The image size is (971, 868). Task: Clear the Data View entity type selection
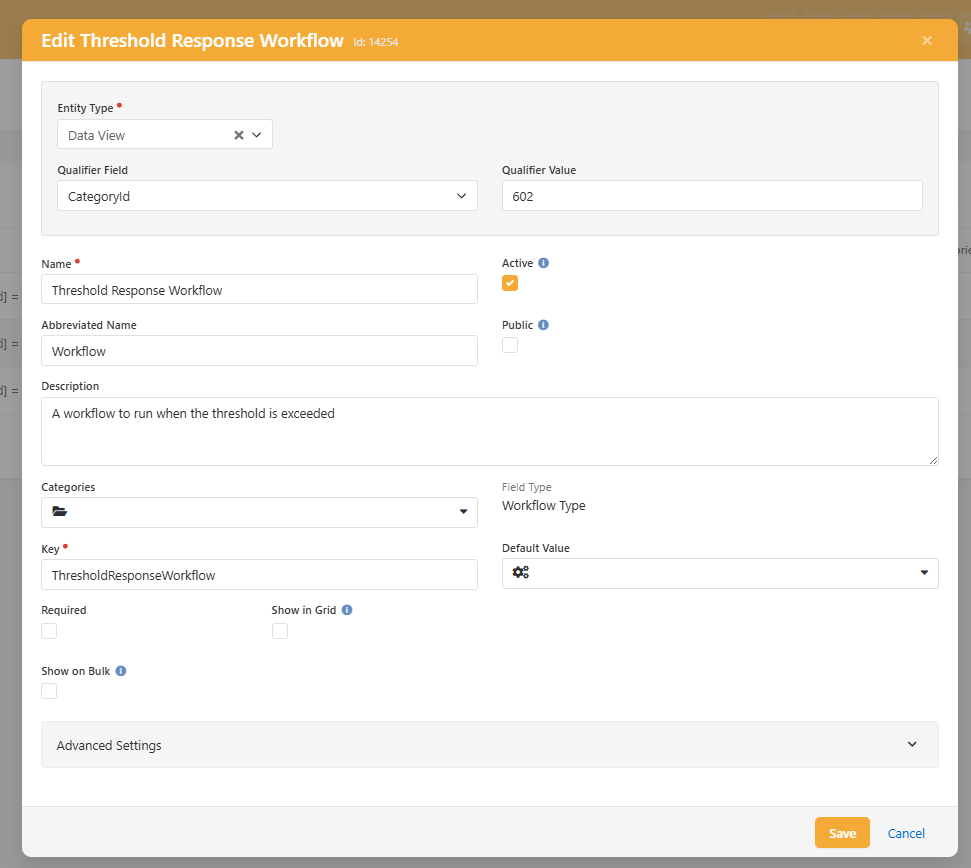(x=239, y=135)
